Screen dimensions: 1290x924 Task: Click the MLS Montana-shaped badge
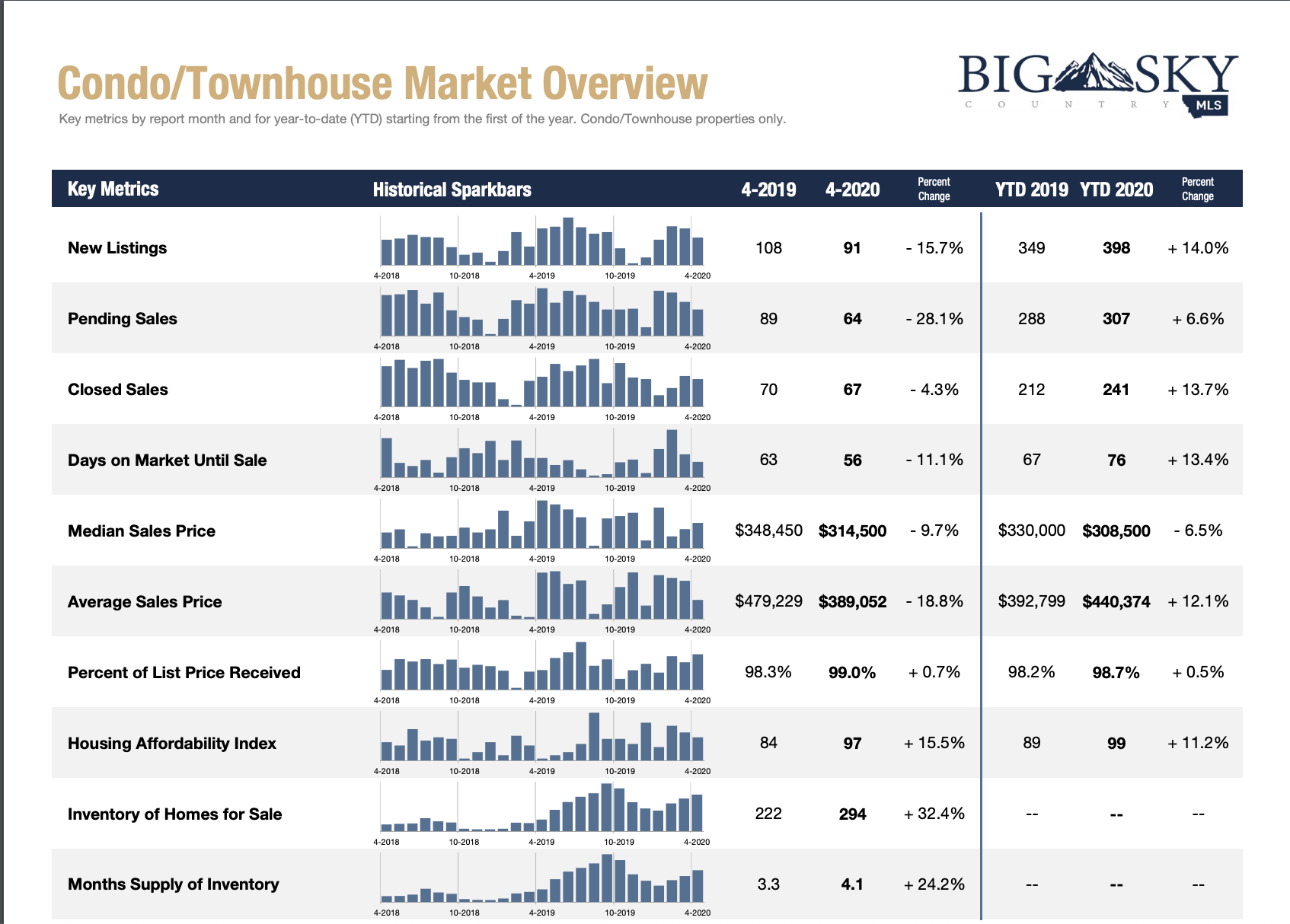[1207, 107]
